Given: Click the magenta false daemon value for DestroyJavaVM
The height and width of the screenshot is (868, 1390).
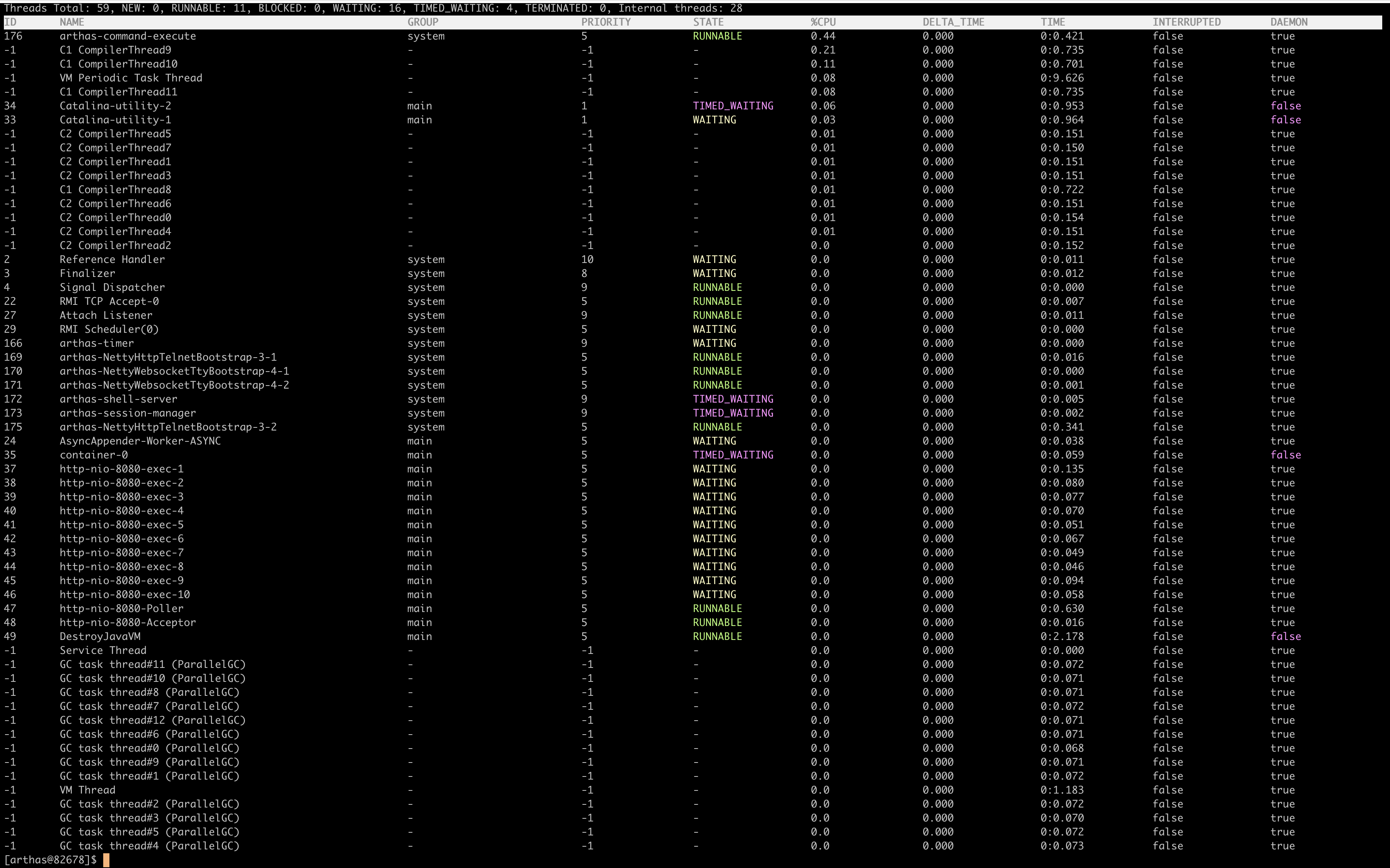Looking at the screenshot, I should tap(1285, 636).
